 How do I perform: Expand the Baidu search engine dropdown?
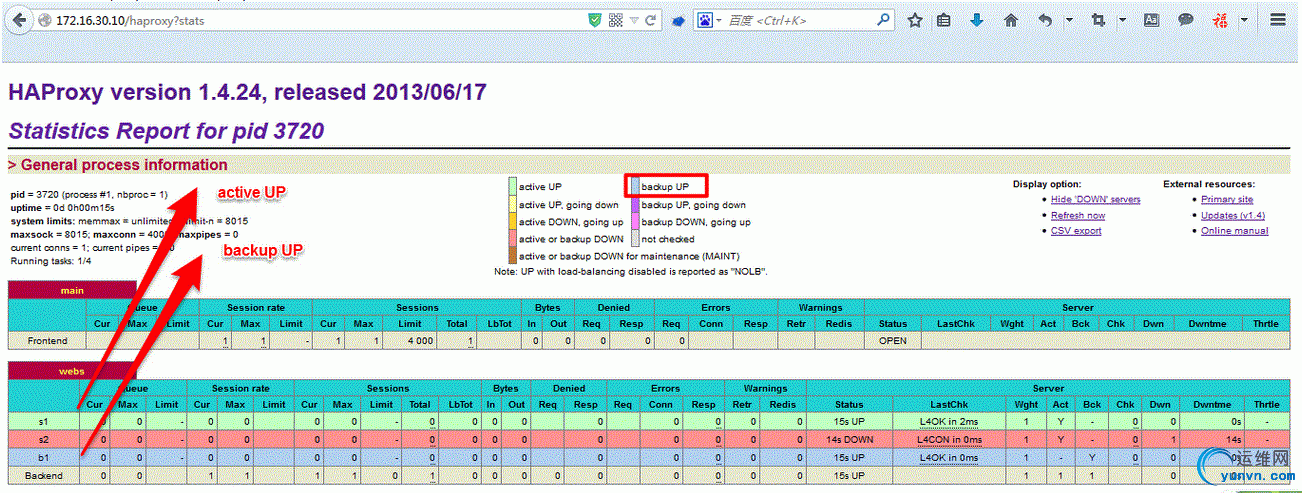[719, 20]
